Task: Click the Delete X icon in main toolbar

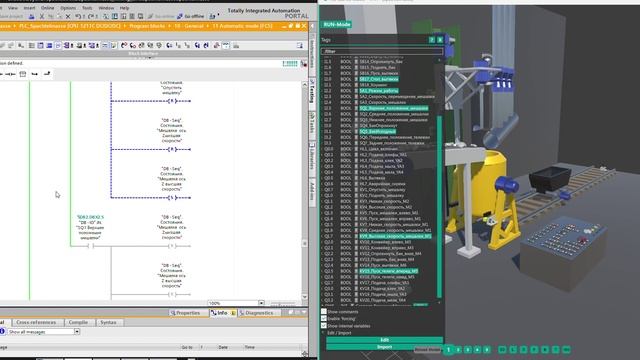Action: click(68, 17)
